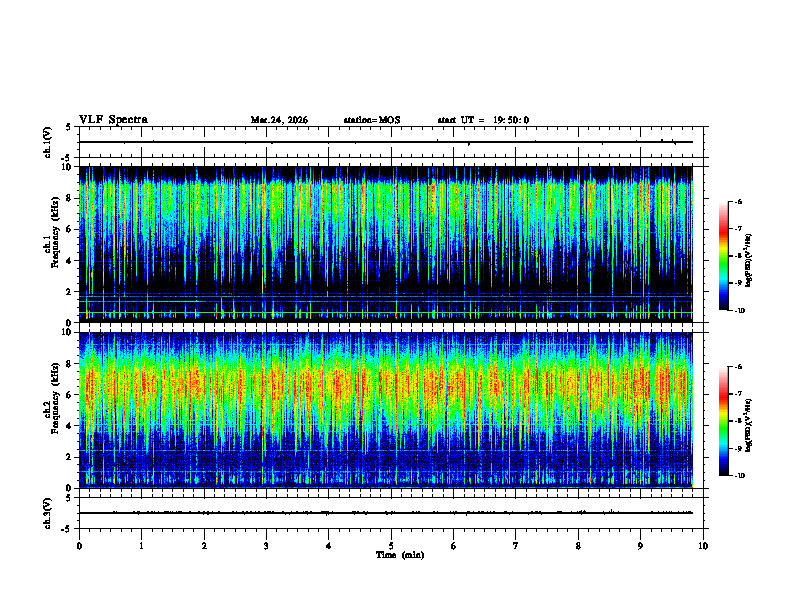
Task: Click the "station=MOS" header label
Action: coord(372,120)
